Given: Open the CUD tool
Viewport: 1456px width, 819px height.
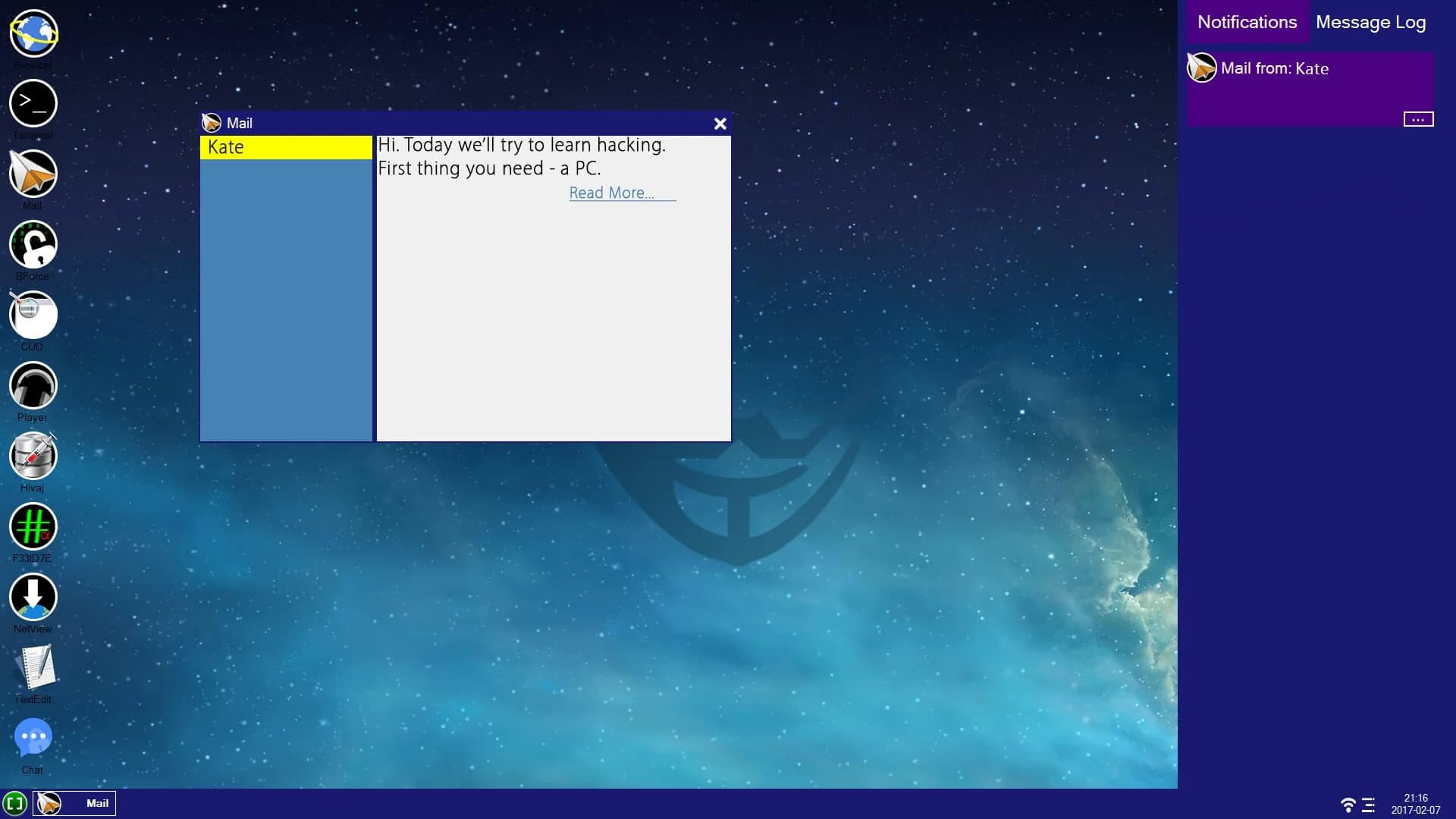Looking at the screenshot, I should coord(31,315).
